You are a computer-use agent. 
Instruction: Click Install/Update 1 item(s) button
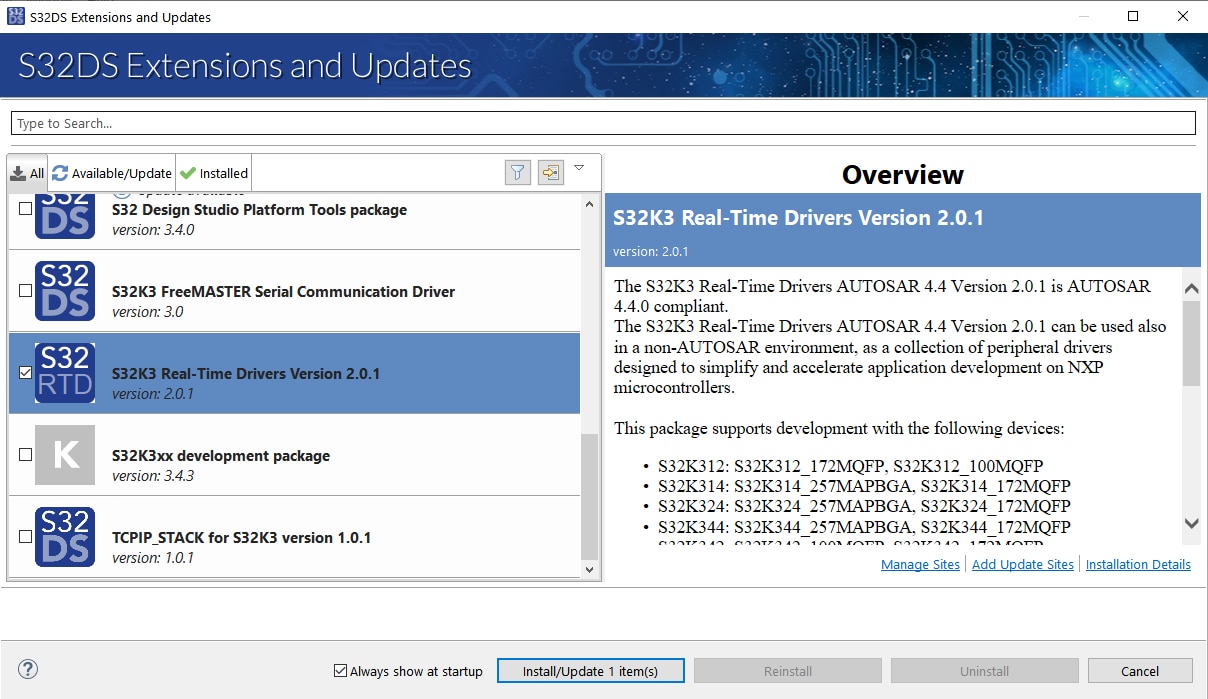click(590, 671)
